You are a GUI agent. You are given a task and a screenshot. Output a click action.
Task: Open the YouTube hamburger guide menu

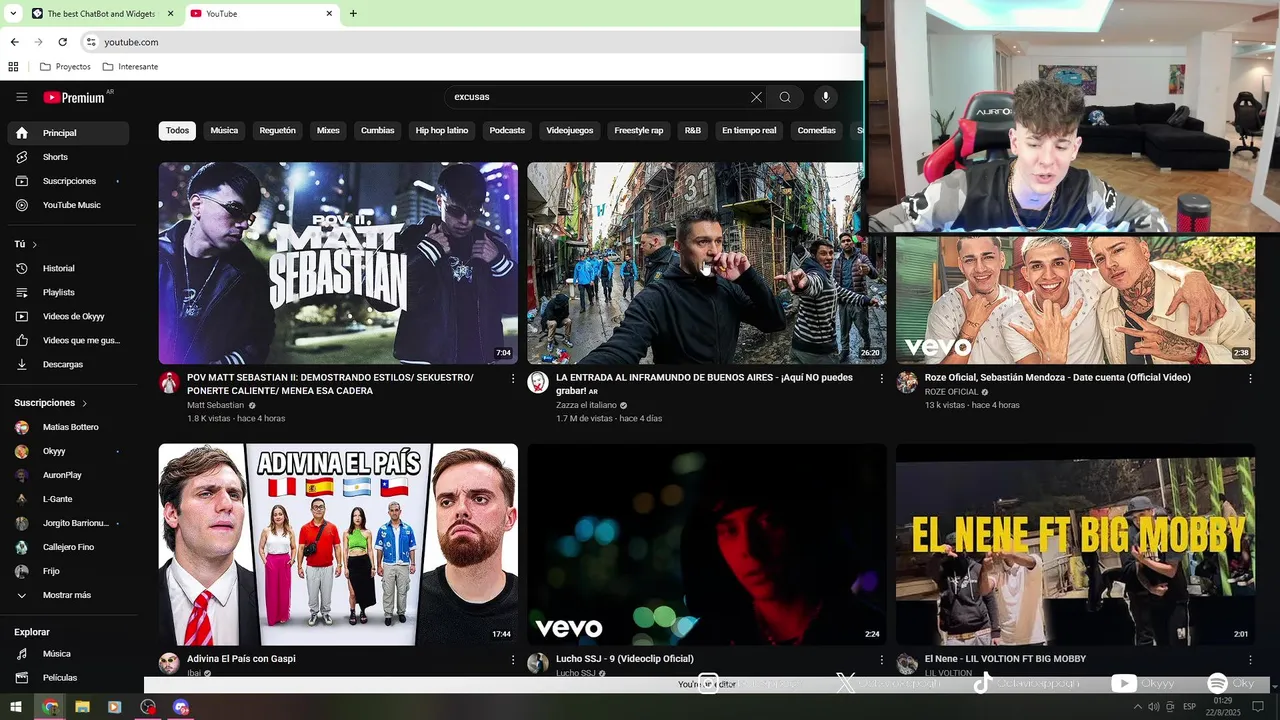click(21, 97)
